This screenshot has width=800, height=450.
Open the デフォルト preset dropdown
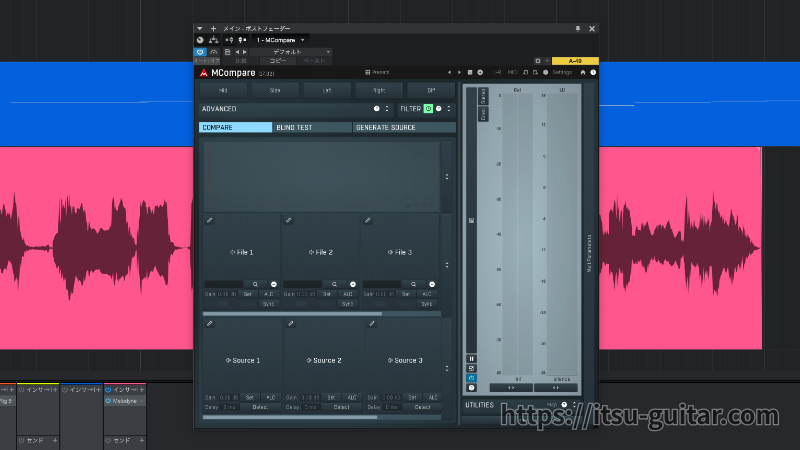290,52
